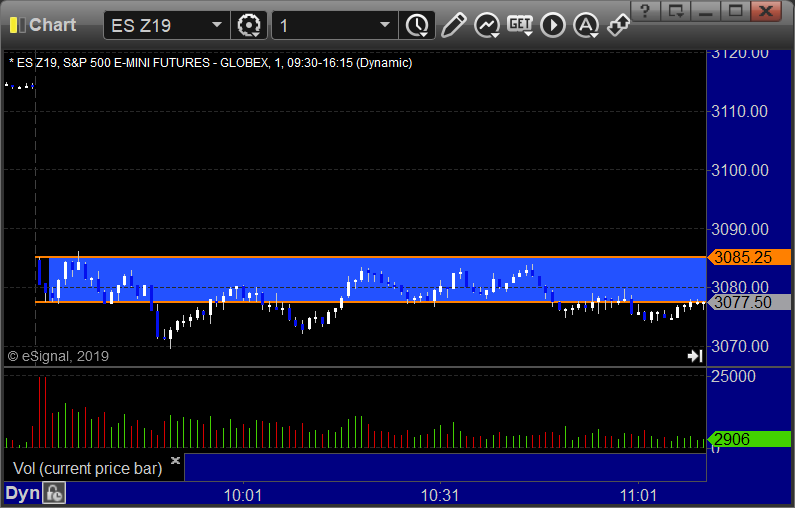Click the 3110.00 price axis label
Image resolution: width=795 pixels, height=508 pixels.
tap(740, 112)
